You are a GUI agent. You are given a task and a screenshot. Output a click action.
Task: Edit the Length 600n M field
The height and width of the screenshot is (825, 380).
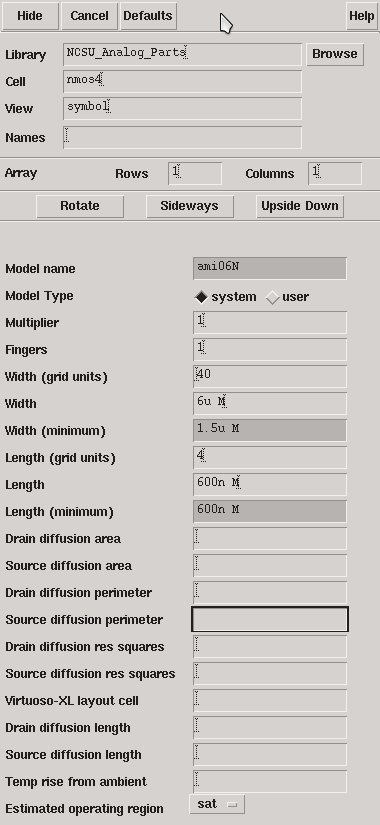[270, 485]
